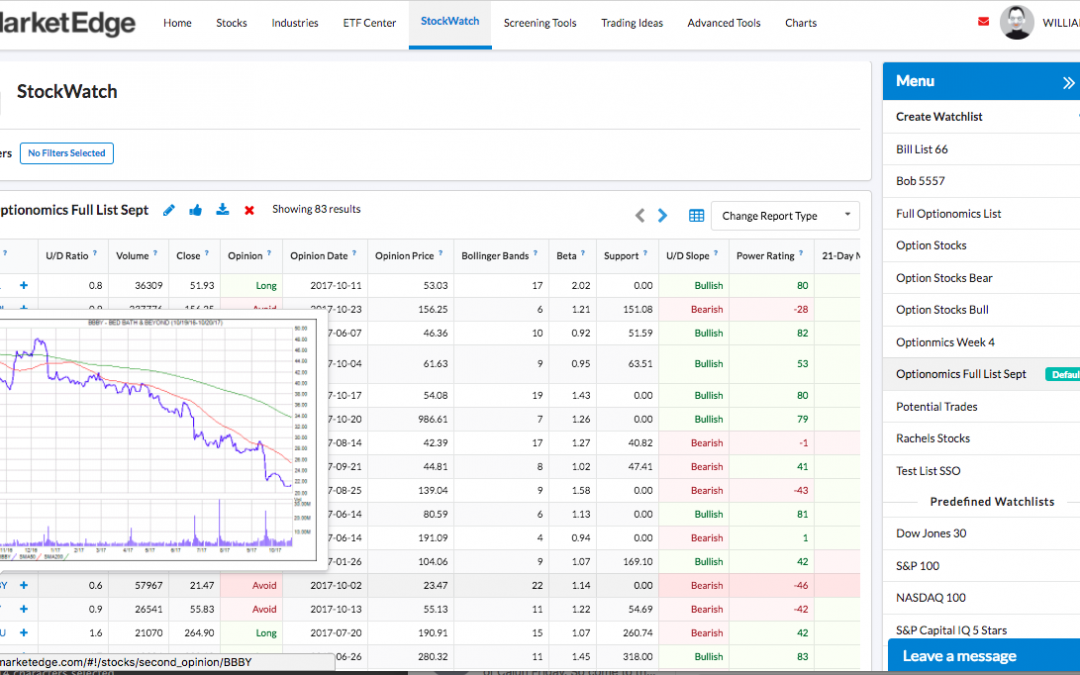This screenshot has height=675, width=1080.
Task: Click the help icon beside U/D Ratio header
Action: [x=95, y=253]
